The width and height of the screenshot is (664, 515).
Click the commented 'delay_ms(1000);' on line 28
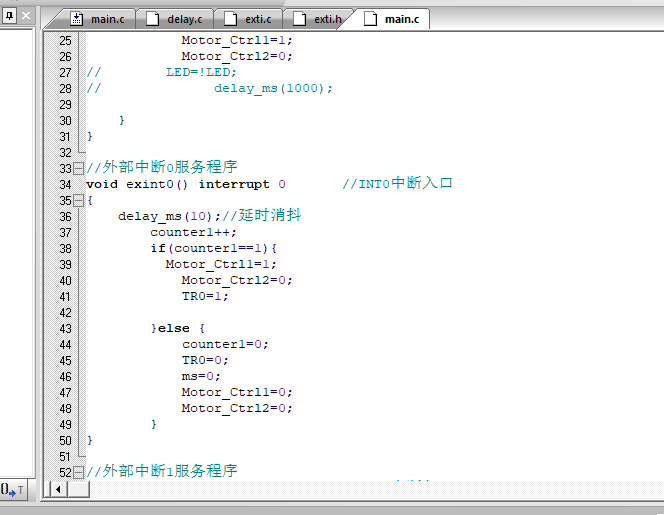[273, 89]
